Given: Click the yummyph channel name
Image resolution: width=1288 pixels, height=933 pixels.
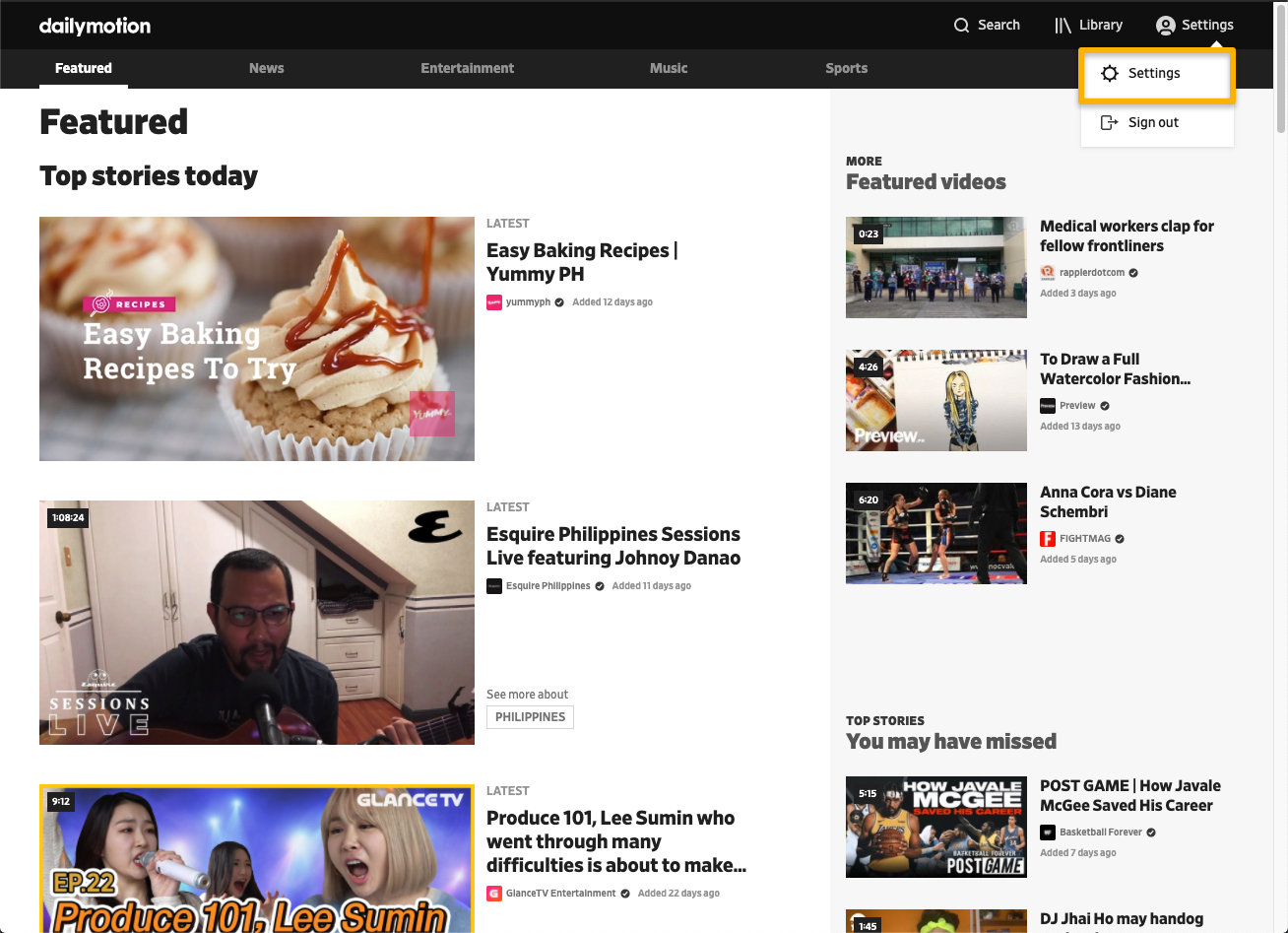Looking at the screenshot, I should (x=528, y=302).
